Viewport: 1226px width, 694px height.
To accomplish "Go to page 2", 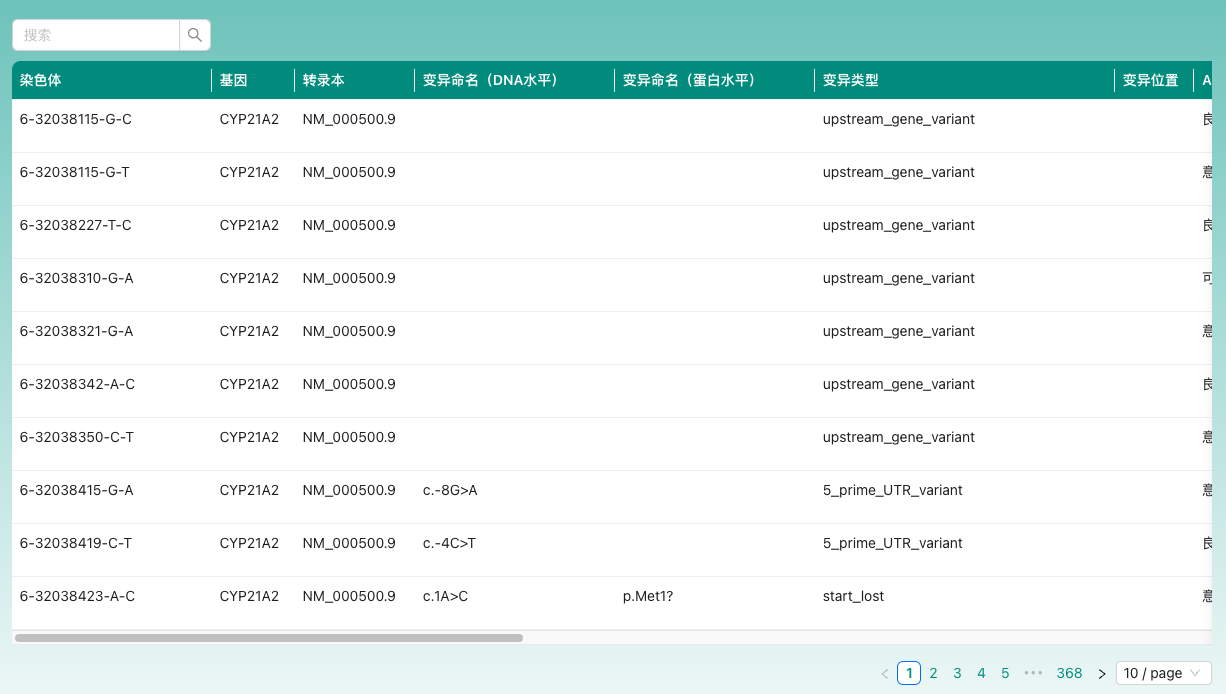I will point(933,673).
